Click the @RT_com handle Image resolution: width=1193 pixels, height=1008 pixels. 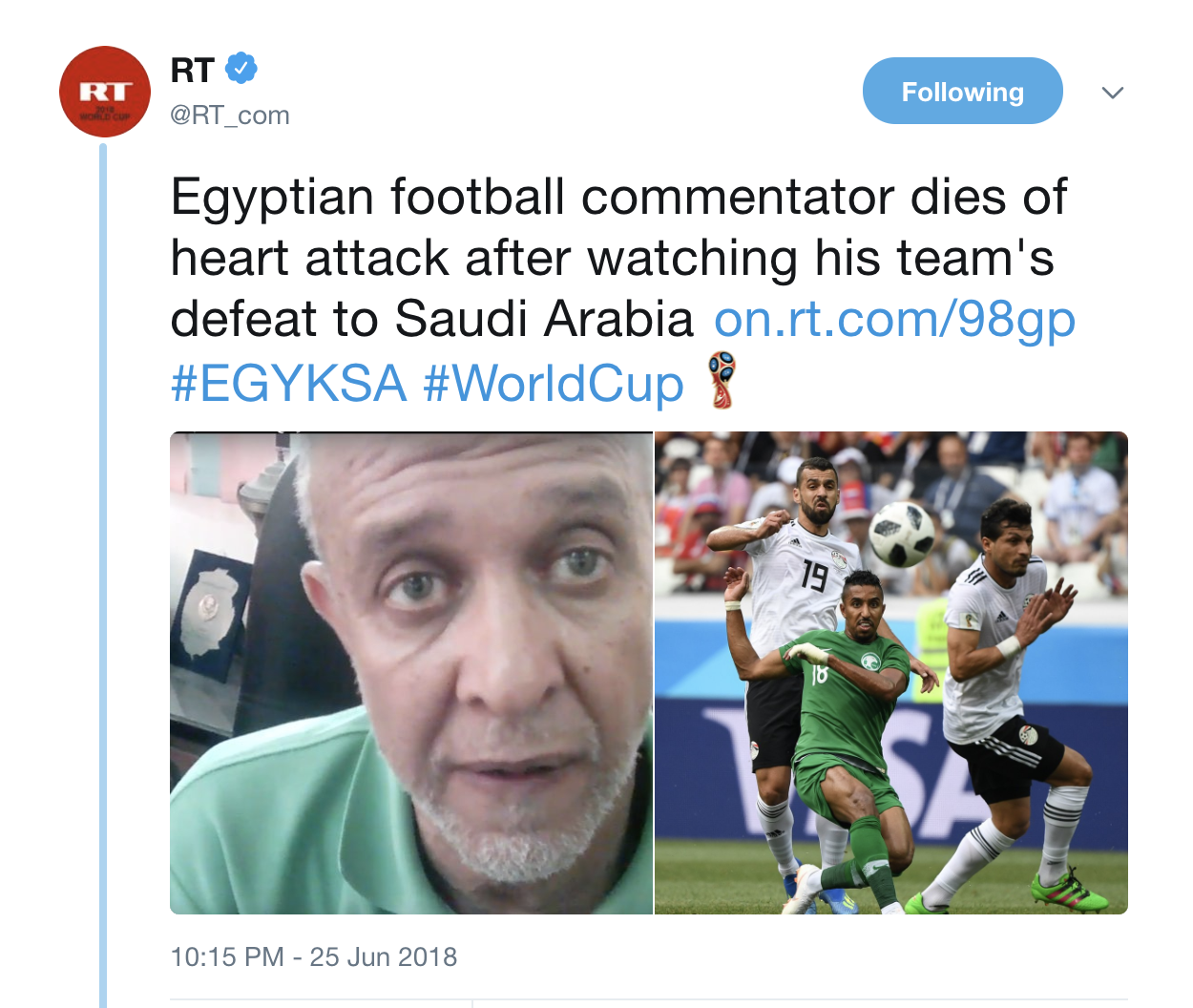[x=230, y=115]
